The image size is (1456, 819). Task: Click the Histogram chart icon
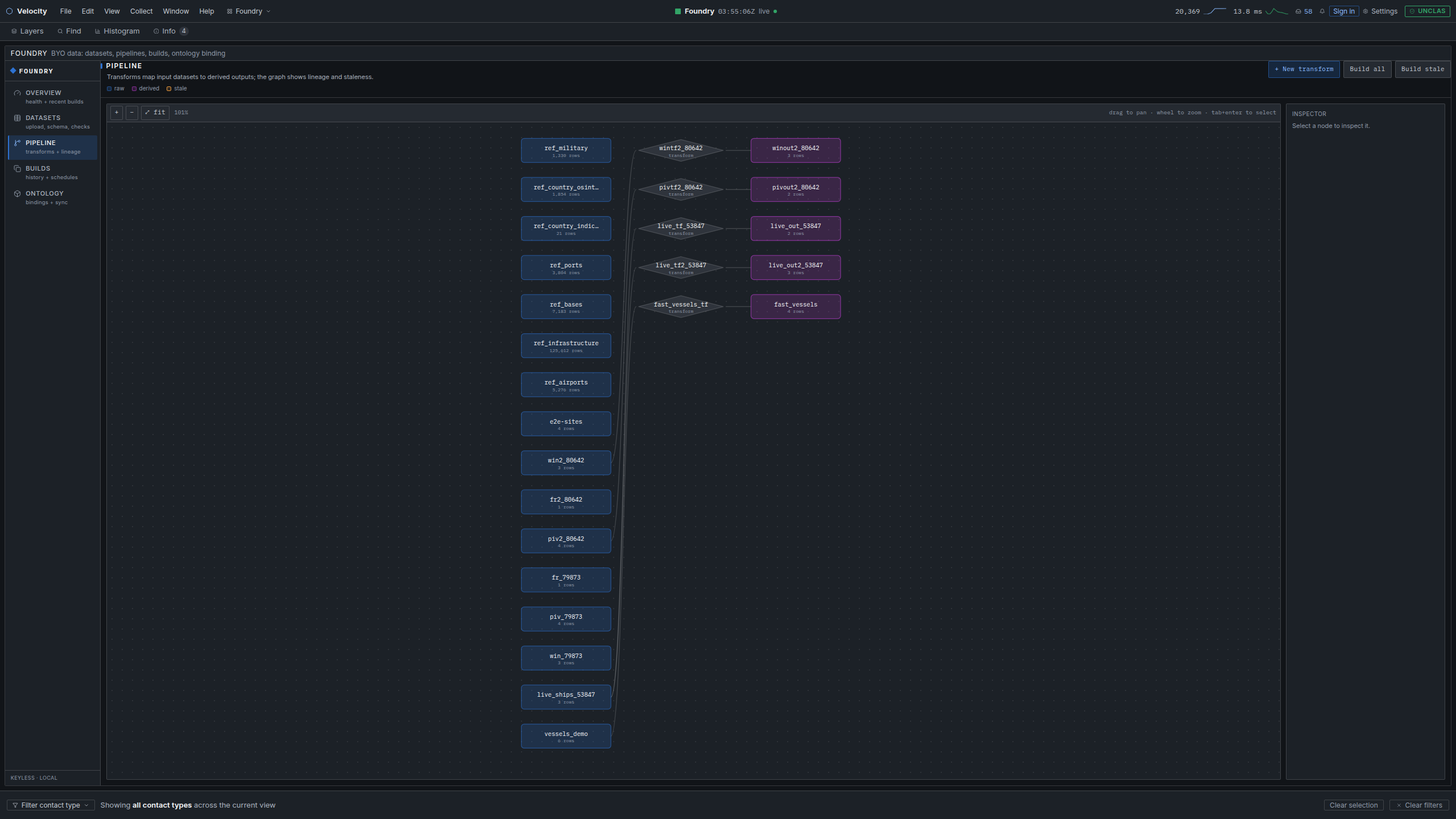[98, 31]
